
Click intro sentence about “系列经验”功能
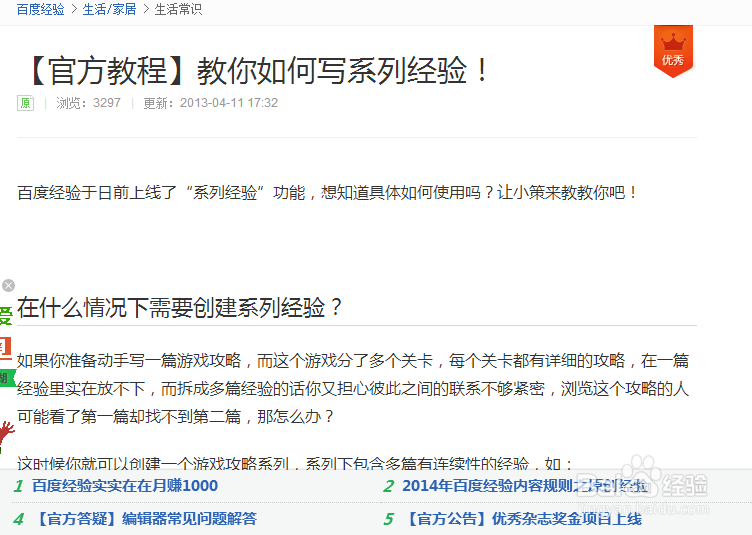327,193
